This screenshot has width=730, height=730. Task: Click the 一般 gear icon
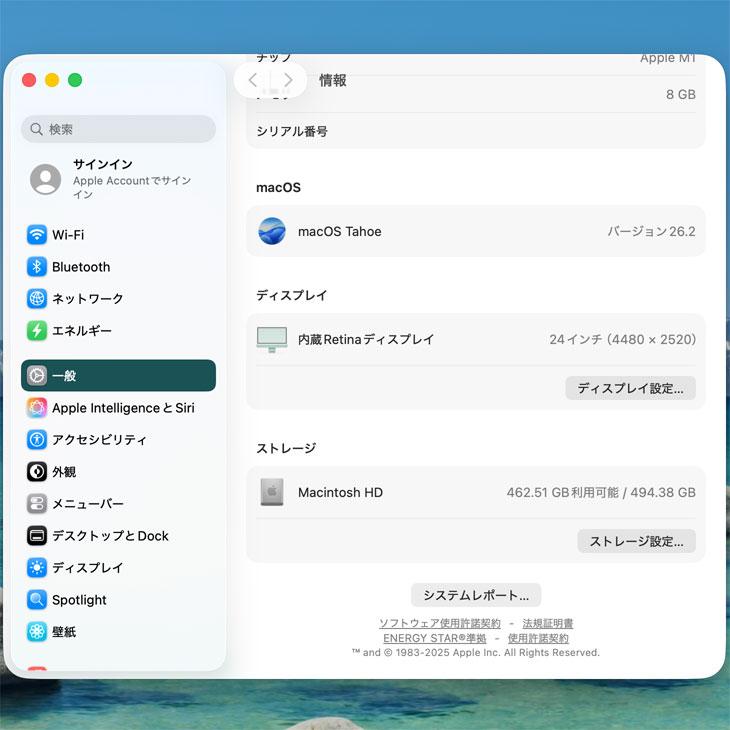pos(37,375)
